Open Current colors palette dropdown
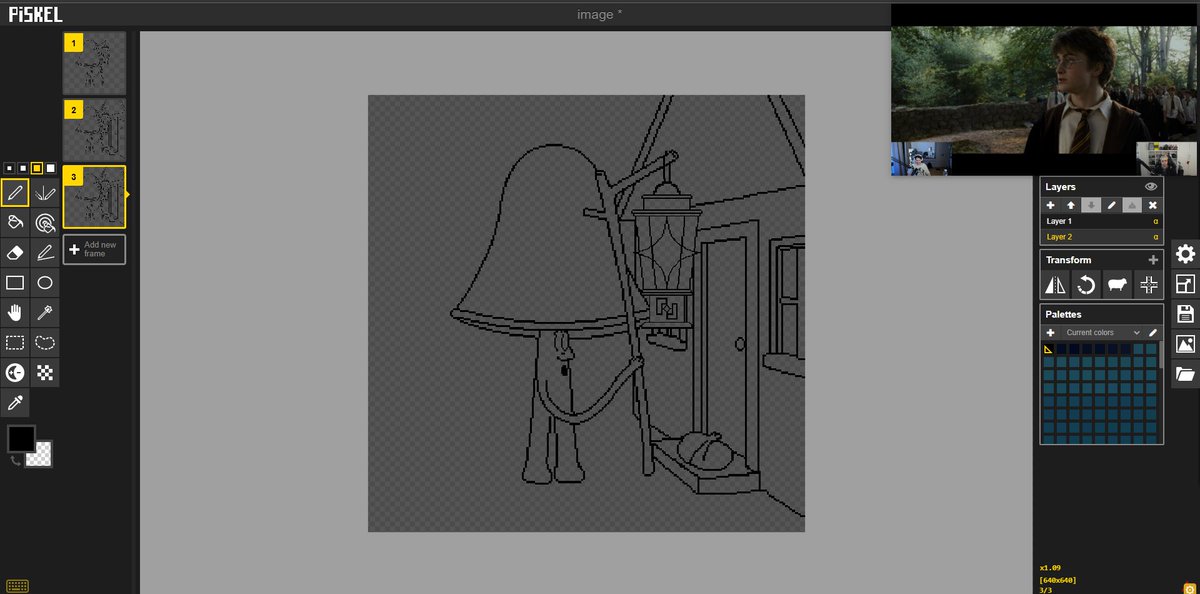Screen dimensions: 1200x594 tap(1102, 333)
